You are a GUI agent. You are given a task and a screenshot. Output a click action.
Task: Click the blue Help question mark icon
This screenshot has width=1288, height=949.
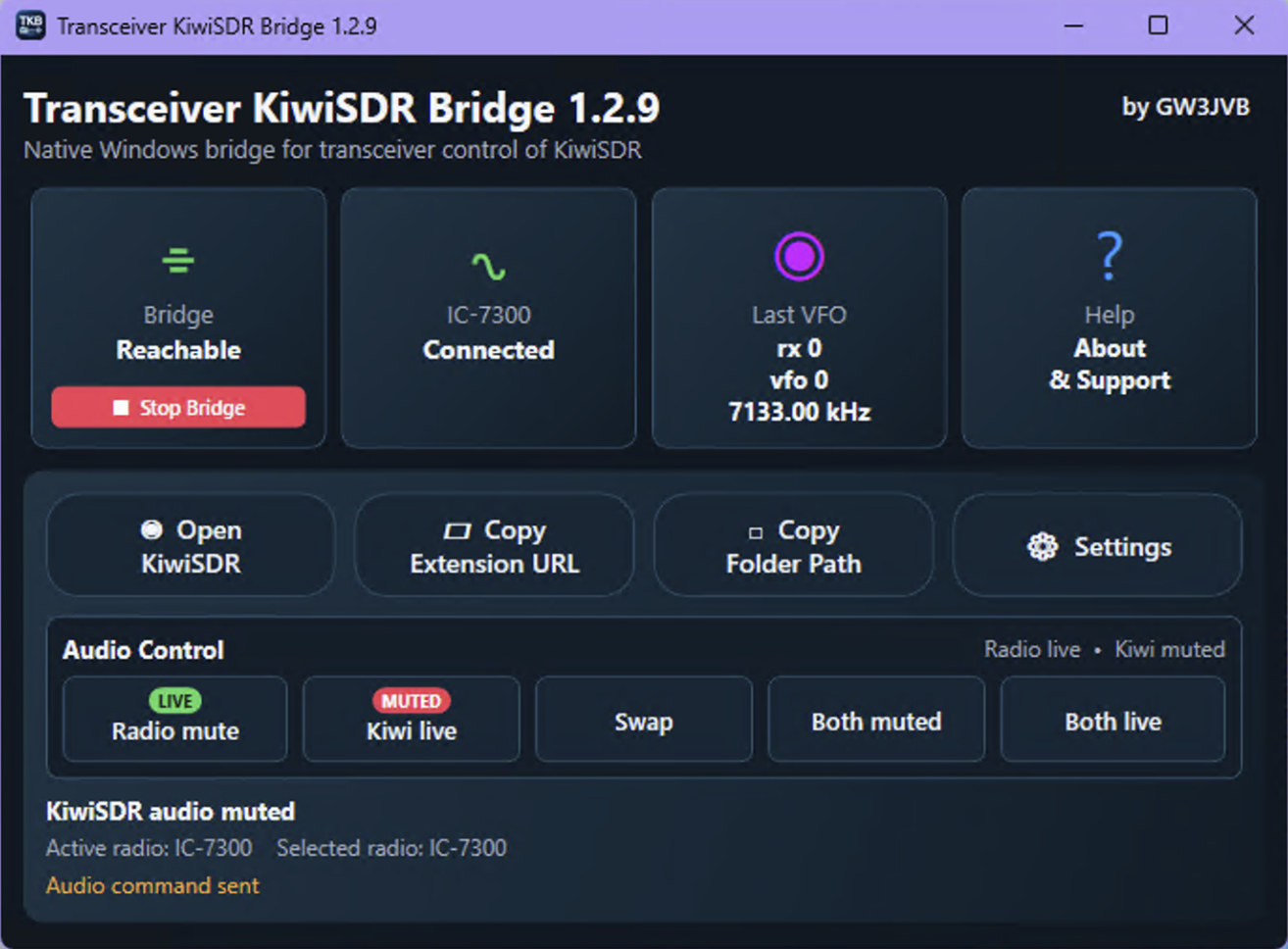click(x=1110, y=255)
